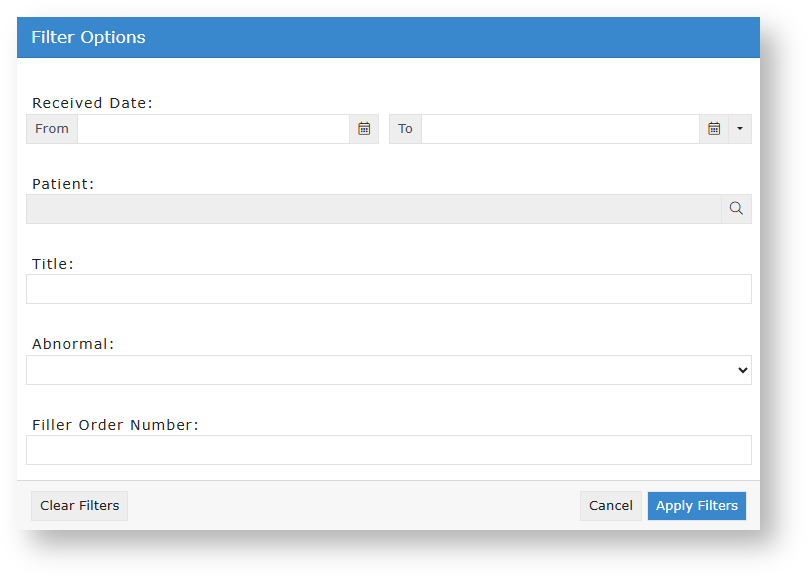Screen dimensions: 808x578
Task: Cancel the filter dialog
Action: tap(610, 506)
